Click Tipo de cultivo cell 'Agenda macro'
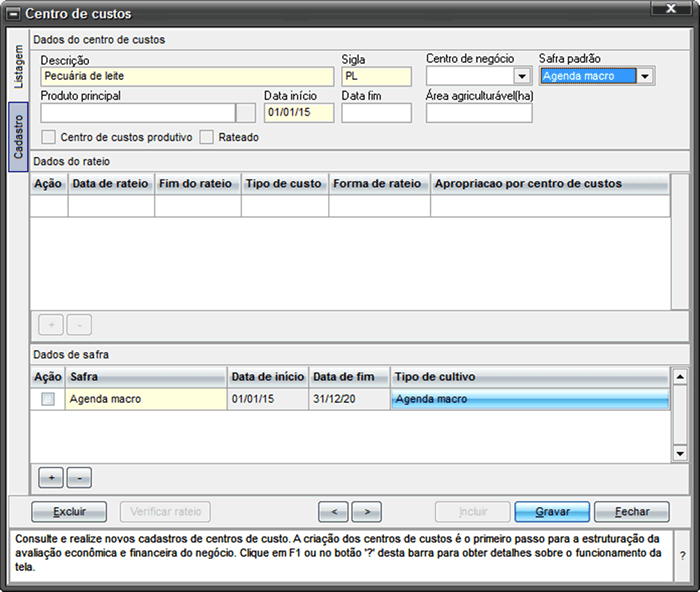 click(530, 399)
